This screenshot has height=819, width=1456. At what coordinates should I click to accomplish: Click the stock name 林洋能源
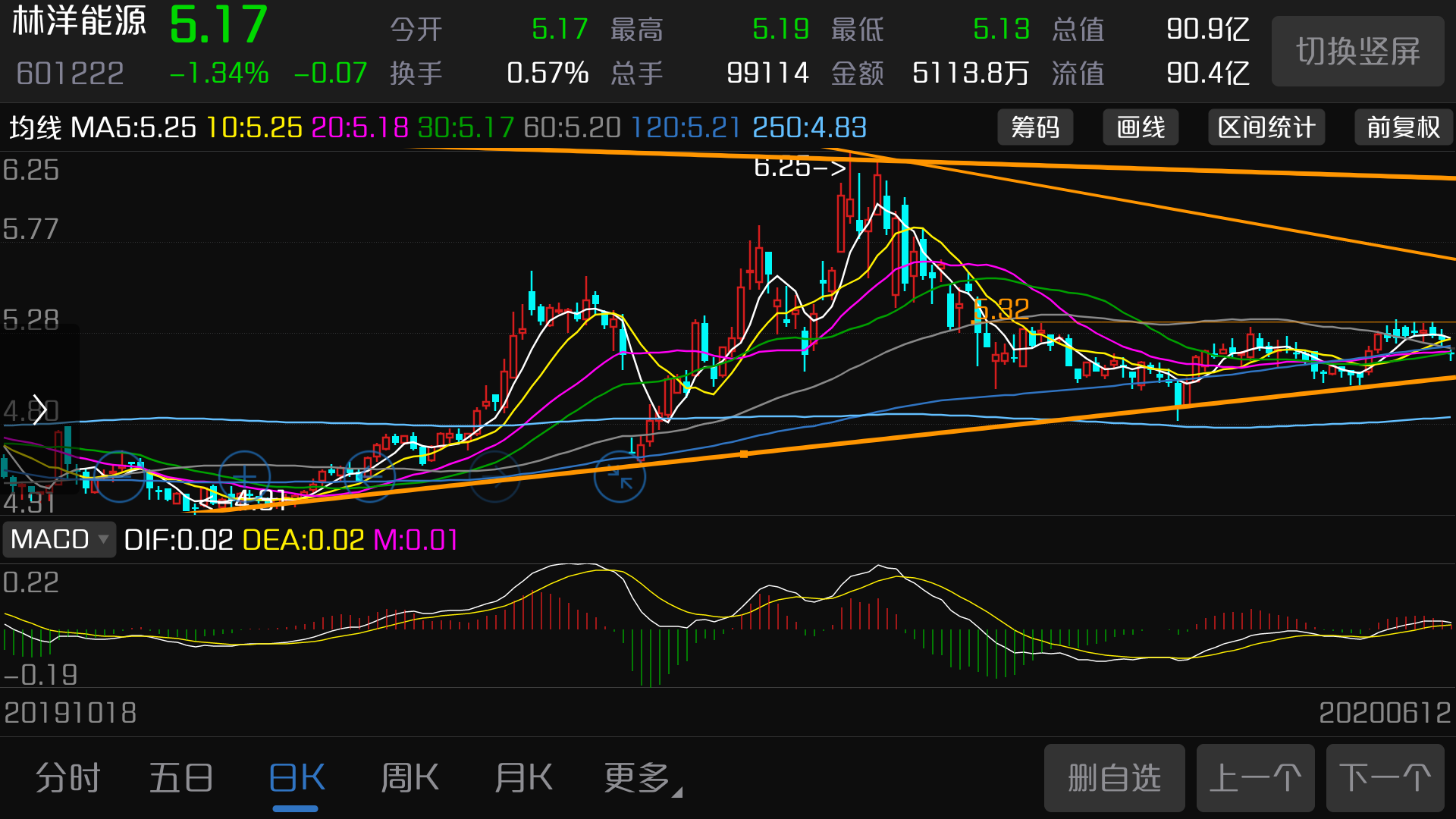click(79, 21)
